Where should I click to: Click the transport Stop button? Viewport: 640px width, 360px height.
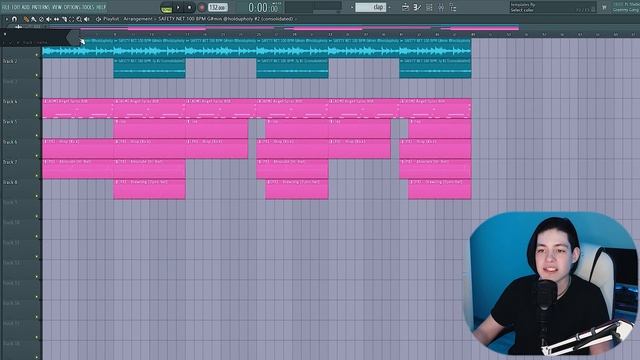click(189, 7)
